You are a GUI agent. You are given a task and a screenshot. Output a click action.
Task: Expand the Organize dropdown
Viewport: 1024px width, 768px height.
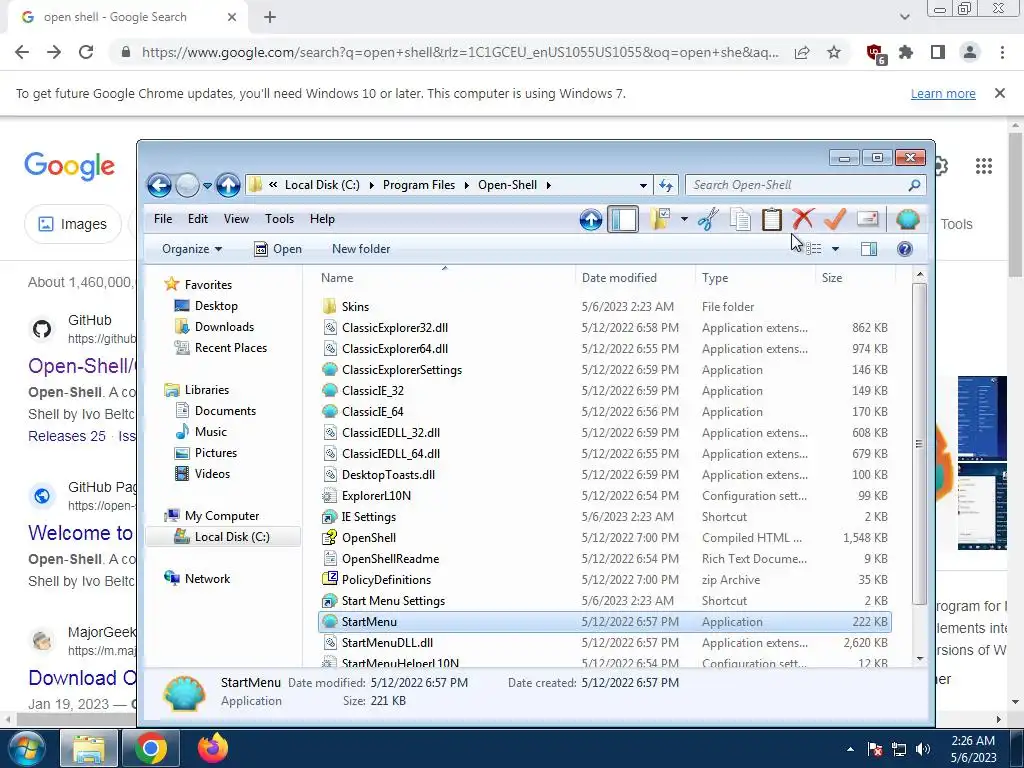(192, 249)
